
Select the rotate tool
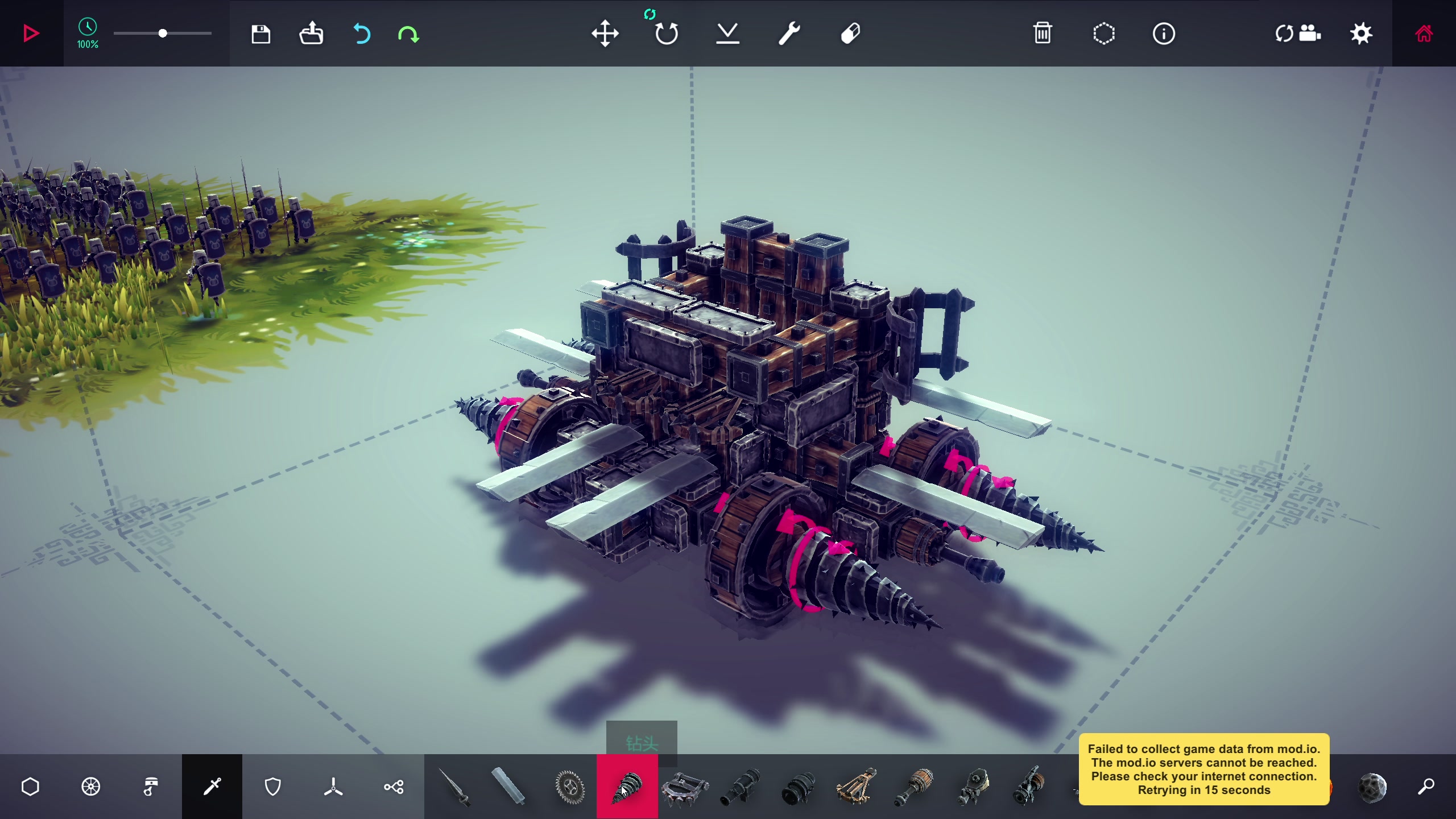pyautogui.click(x=667, y=34)
